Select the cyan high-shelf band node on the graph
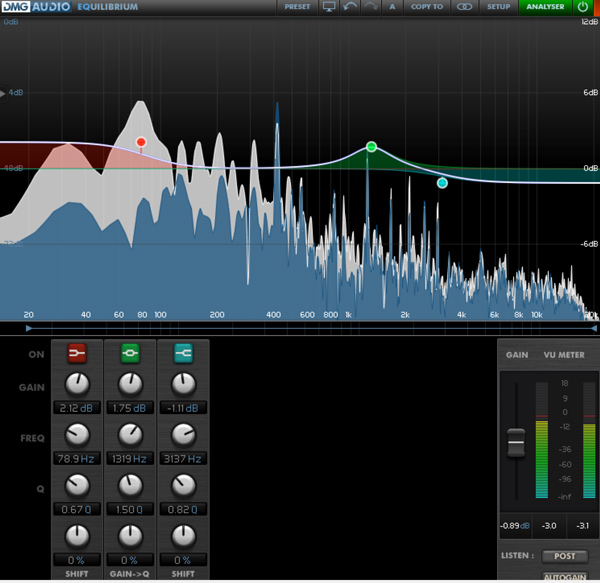The image size is (600, 583). (x=442, y=183)
